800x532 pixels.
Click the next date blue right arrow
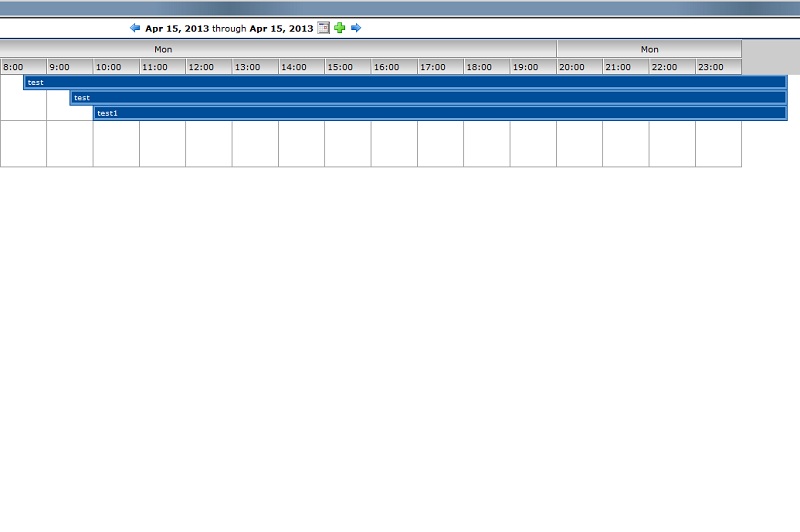(x=356, y=28)
